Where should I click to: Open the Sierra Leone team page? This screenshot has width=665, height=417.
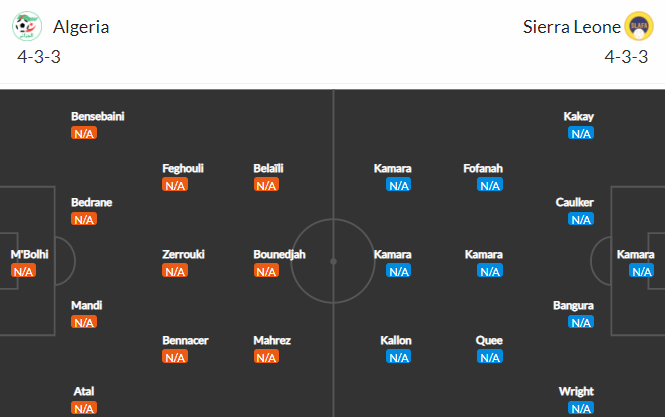(x=572, y=27)
